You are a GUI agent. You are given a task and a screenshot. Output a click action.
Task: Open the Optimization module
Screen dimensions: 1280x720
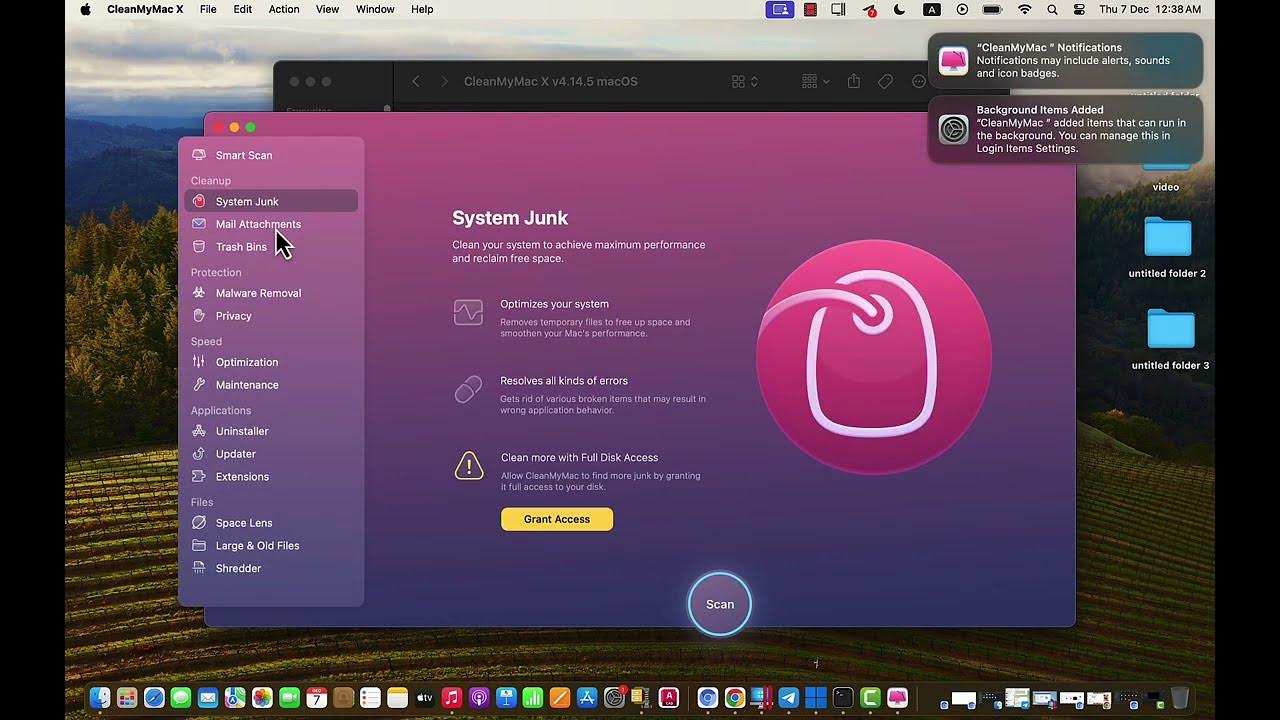270,362
